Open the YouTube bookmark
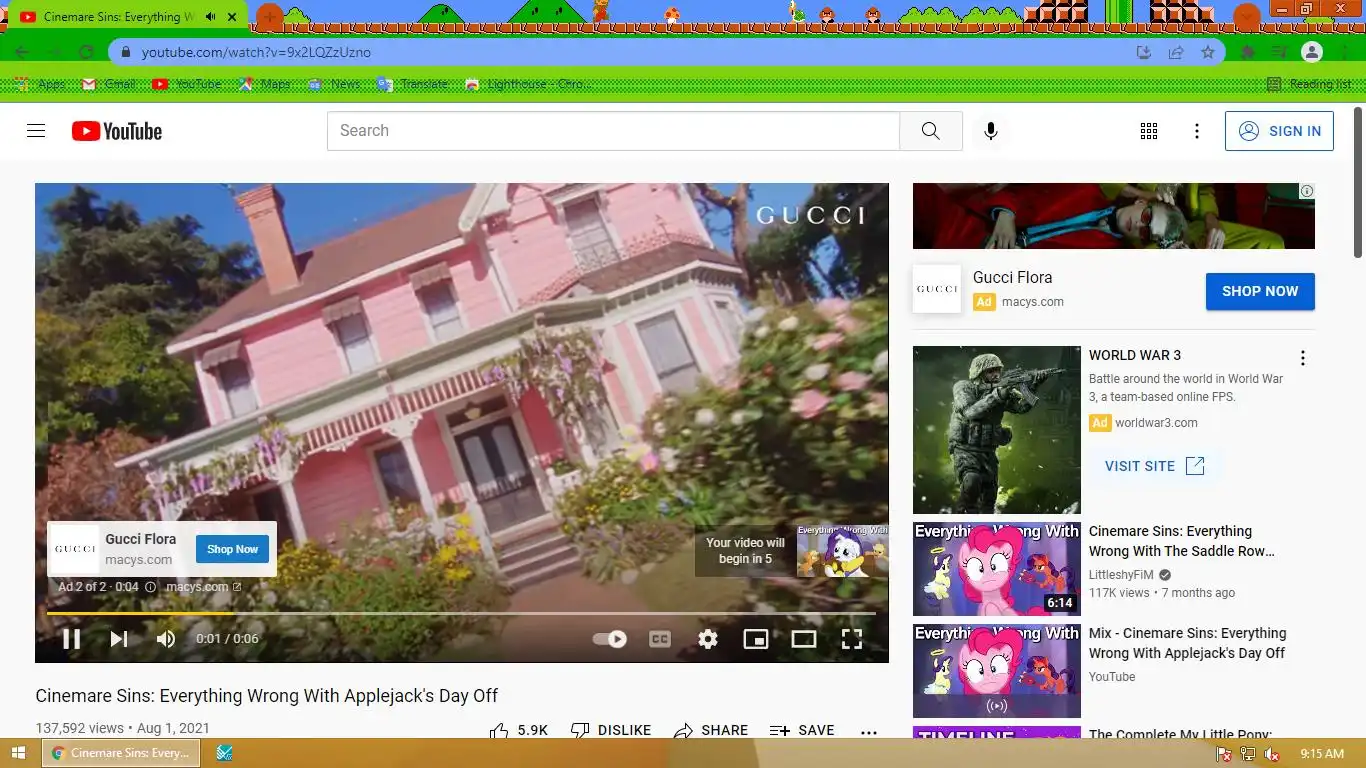 (188, 84)
